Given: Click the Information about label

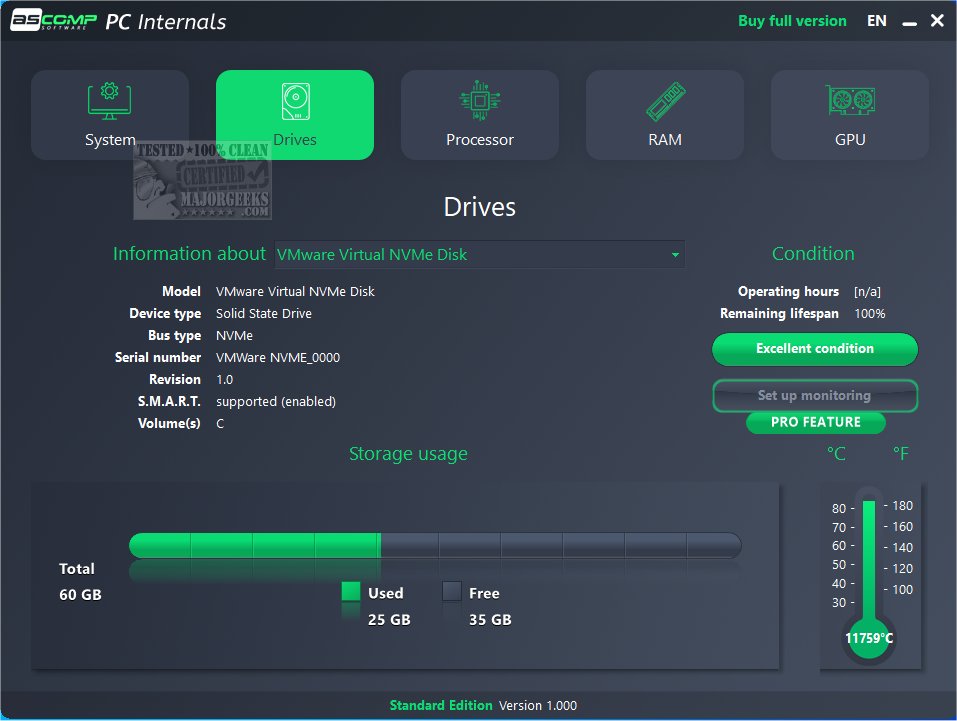Looking at the screenshot, I should [x=189, y=254].
